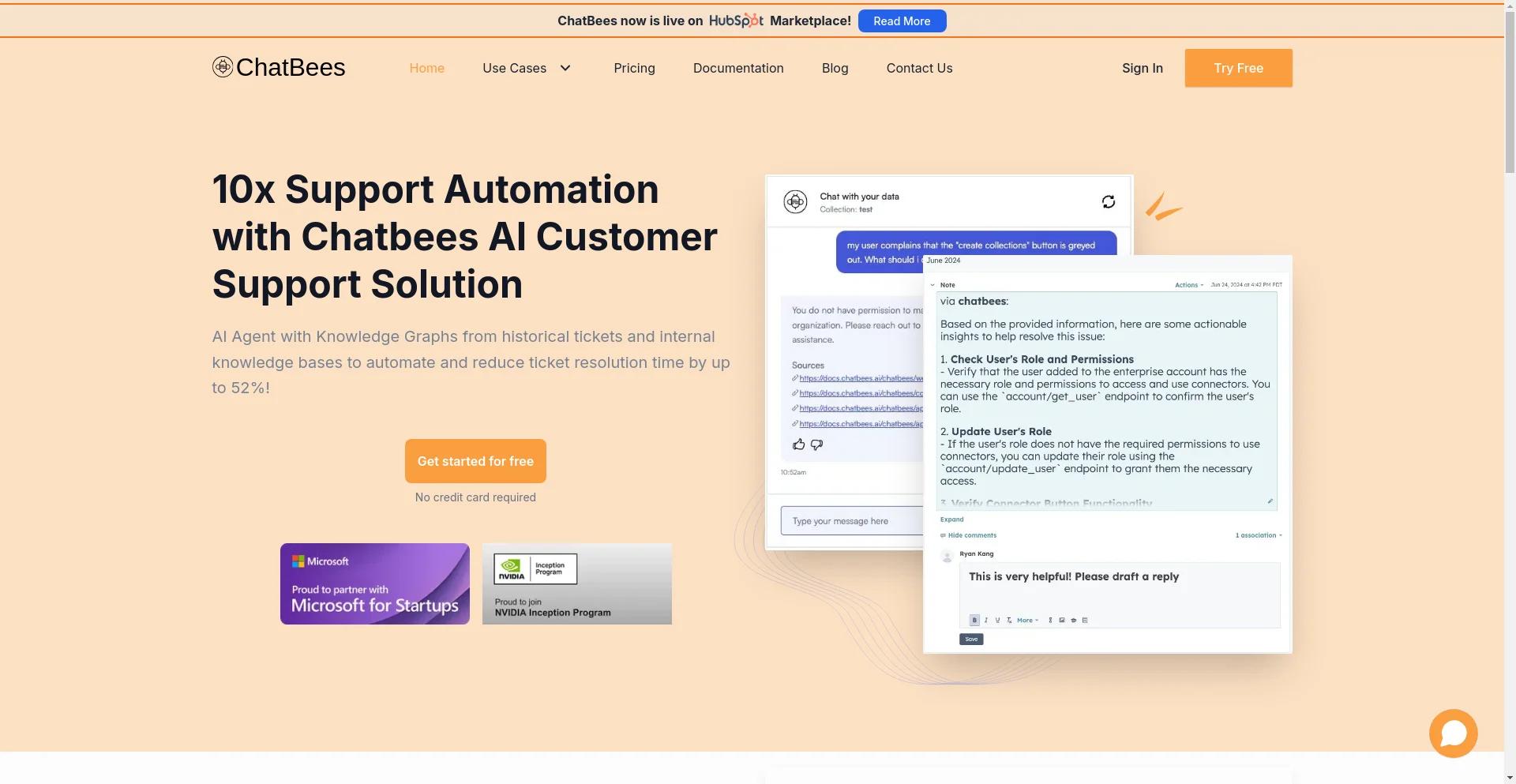This screenshot has height=784, width=1516.
Task: Click the Type your message here field
Action: (852, 521)
